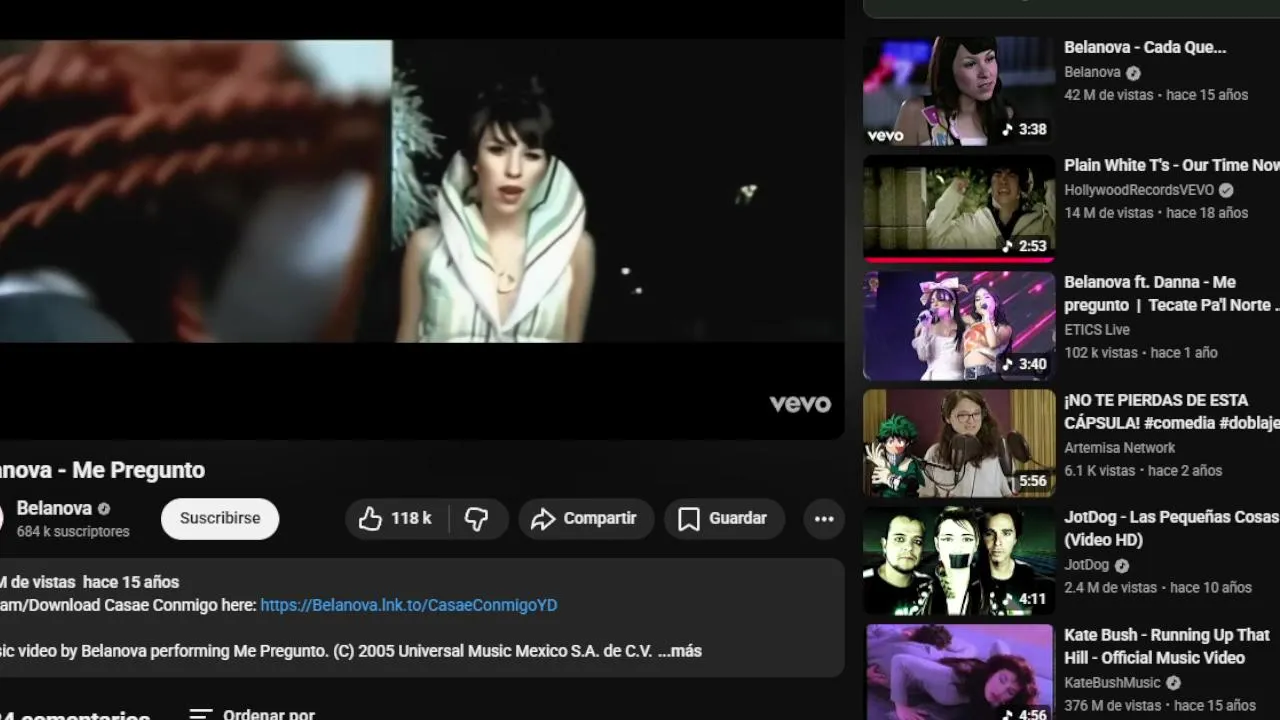Click title JotDog - Las Pequeñas Cosas
Viewport: 1280px width, 720px height.
pos(1171,528)
